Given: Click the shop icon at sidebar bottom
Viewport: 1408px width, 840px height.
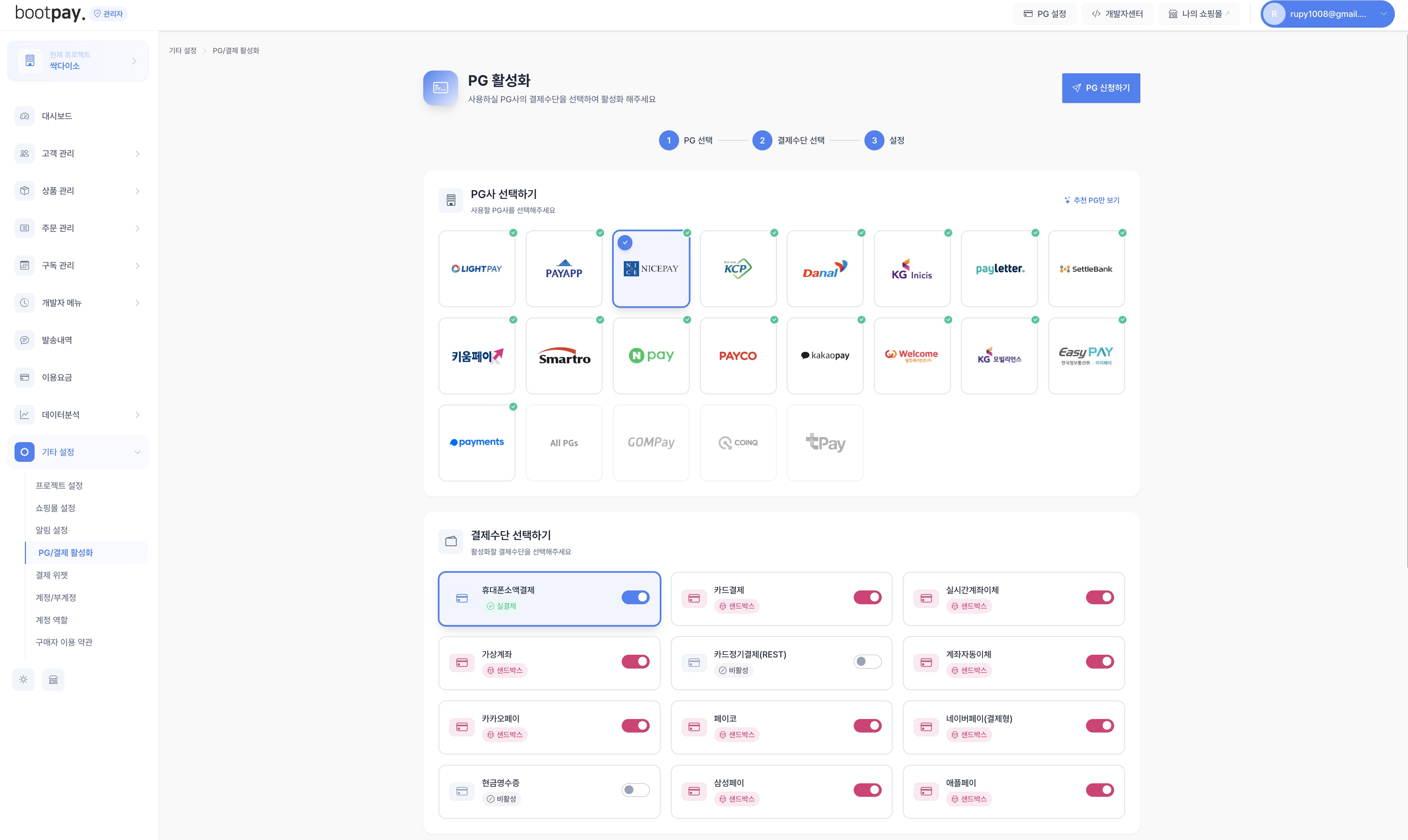Looking at the screenshot, I should point(53,679).
